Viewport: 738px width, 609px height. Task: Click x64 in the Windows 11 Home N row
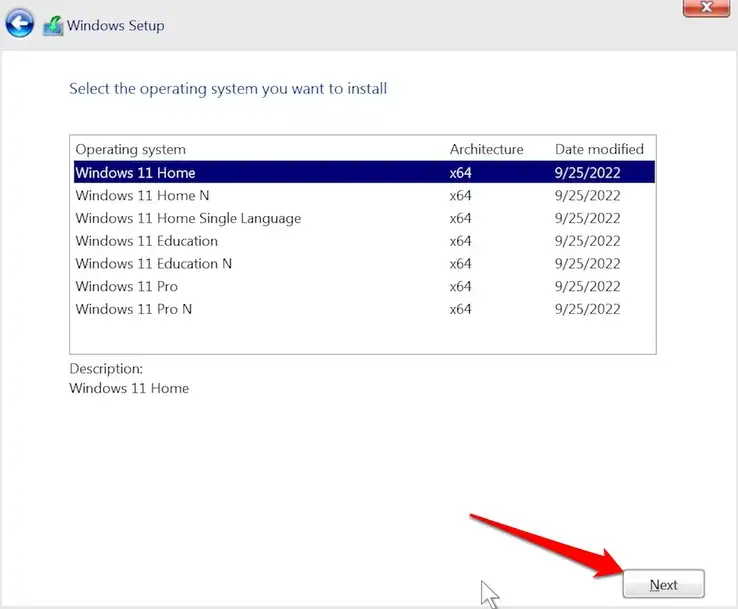coord(460,195)
